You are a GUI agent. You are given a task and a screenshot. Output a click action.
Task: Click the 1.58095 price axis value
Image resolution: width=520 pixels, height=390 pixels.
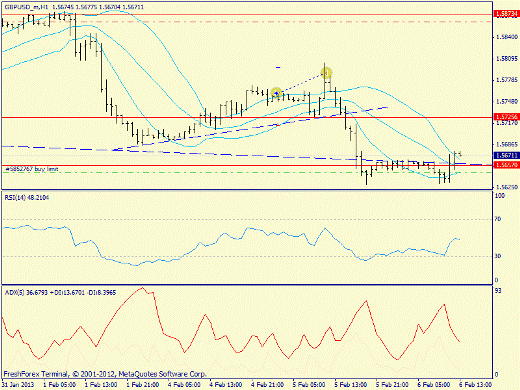point(507,59)
